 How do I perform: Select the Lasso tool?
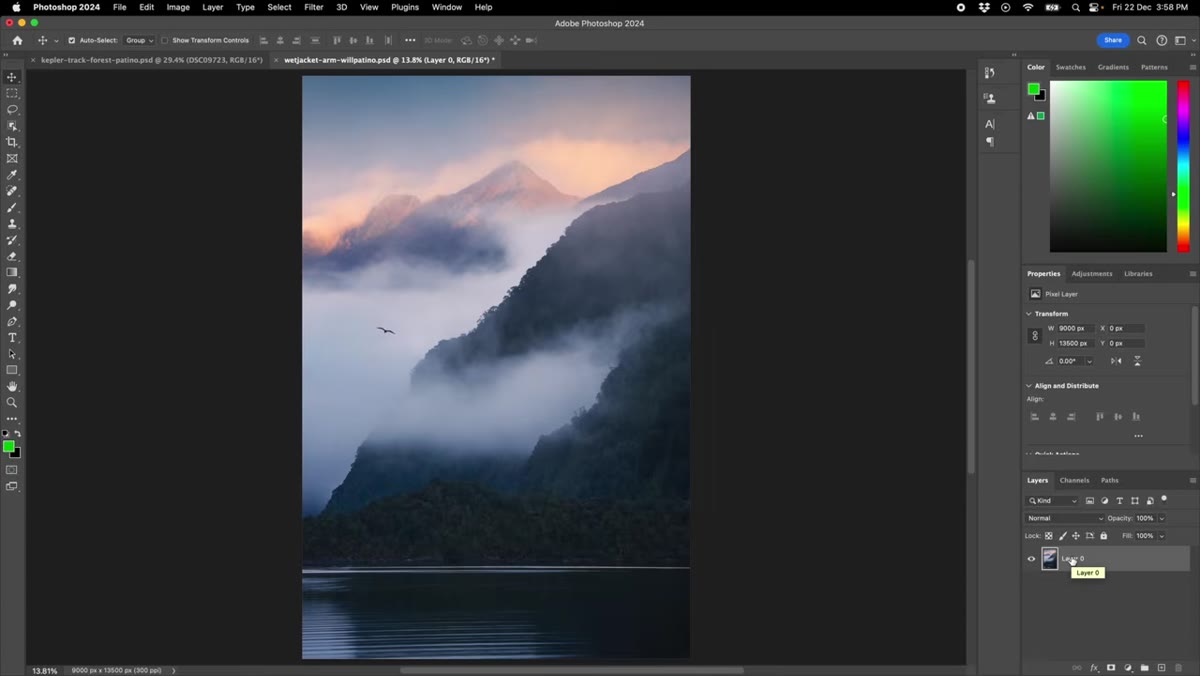click(x=12, y=109)
